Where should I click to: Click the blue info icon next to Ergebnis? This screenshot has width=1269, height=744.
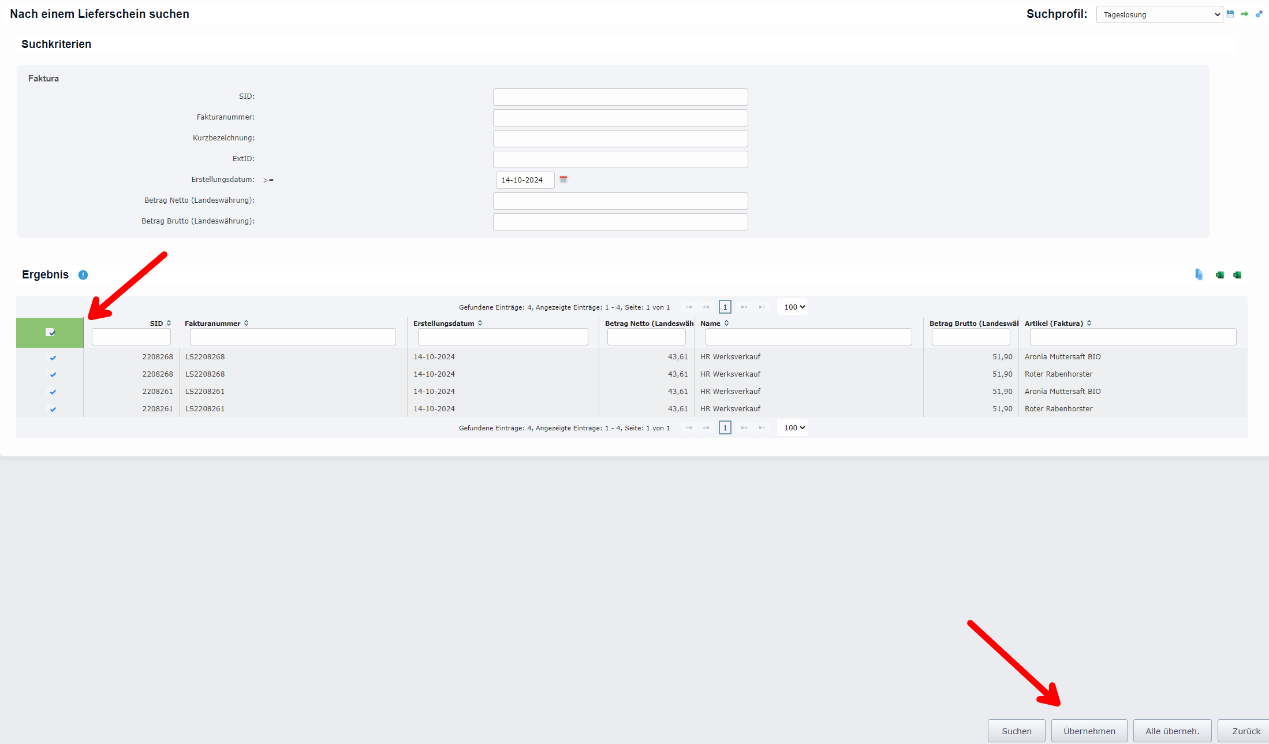click(x=83, y=275)
